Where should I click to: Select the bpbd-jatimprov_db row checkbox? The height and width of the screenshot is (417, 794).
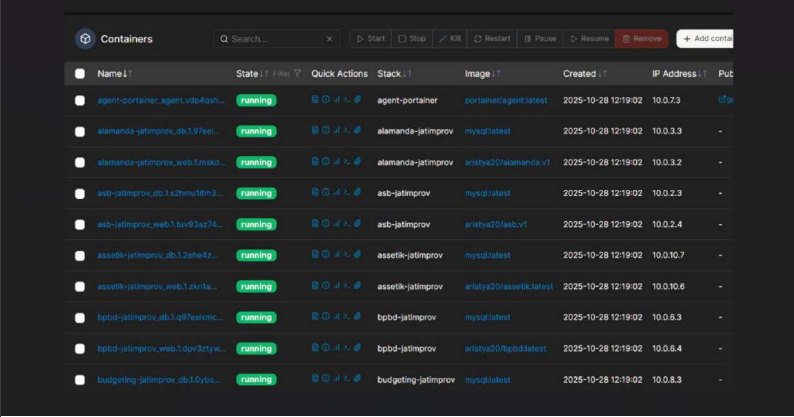(x=80, y=318)
